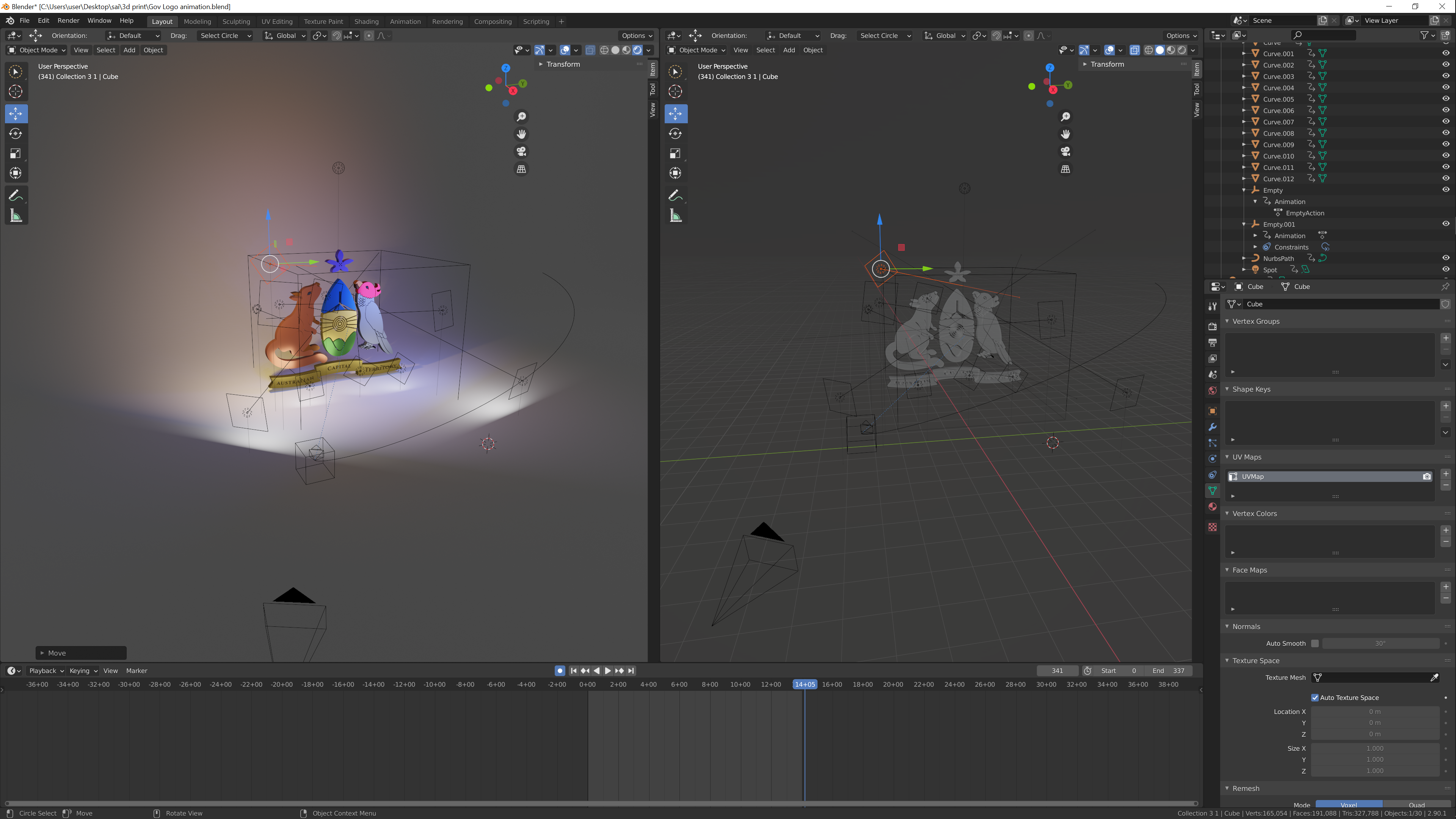Open Add menu in left viewport
The width and height of the screenshot is (1456, 819).
pos(129,50)
